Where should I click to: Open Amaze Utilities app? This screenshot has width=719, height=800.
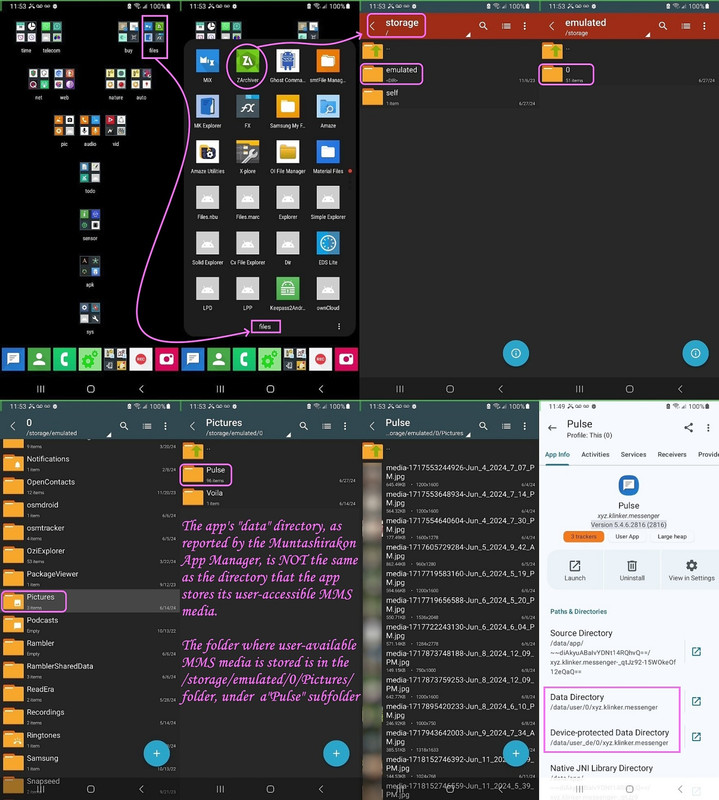pyautogui.click(x=207, y=153)
